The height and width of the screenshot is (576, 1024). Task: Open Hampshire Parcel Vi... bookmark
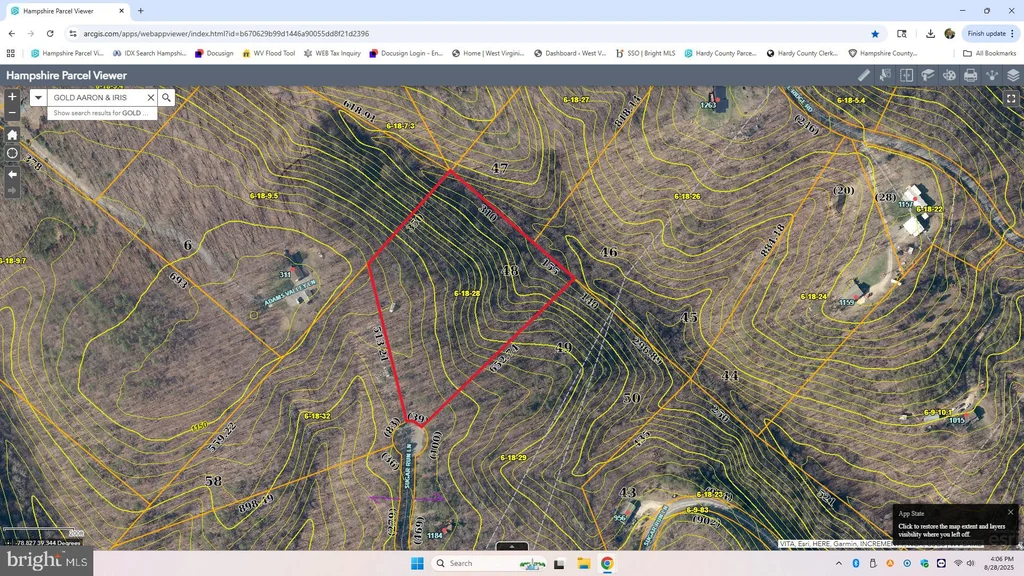67,53
